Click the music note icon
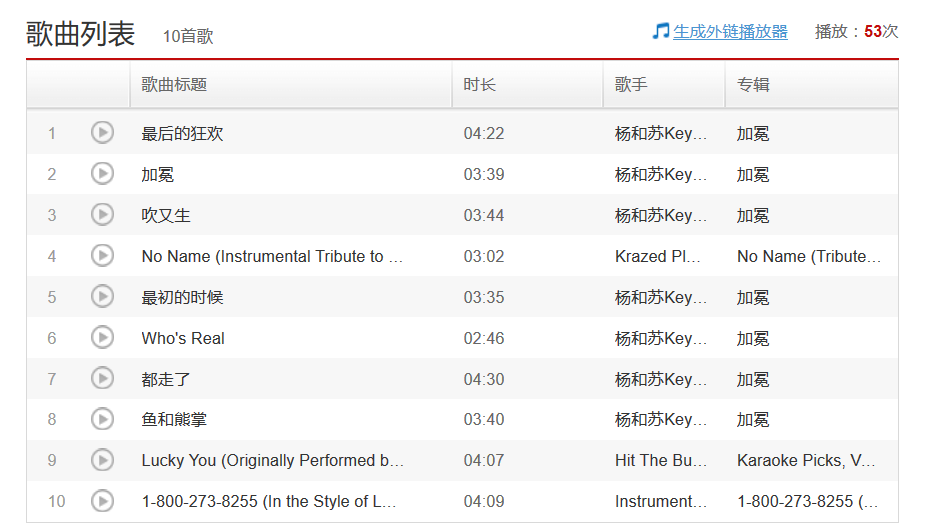Viewport: 928px width, 528px height. (660, 31)
